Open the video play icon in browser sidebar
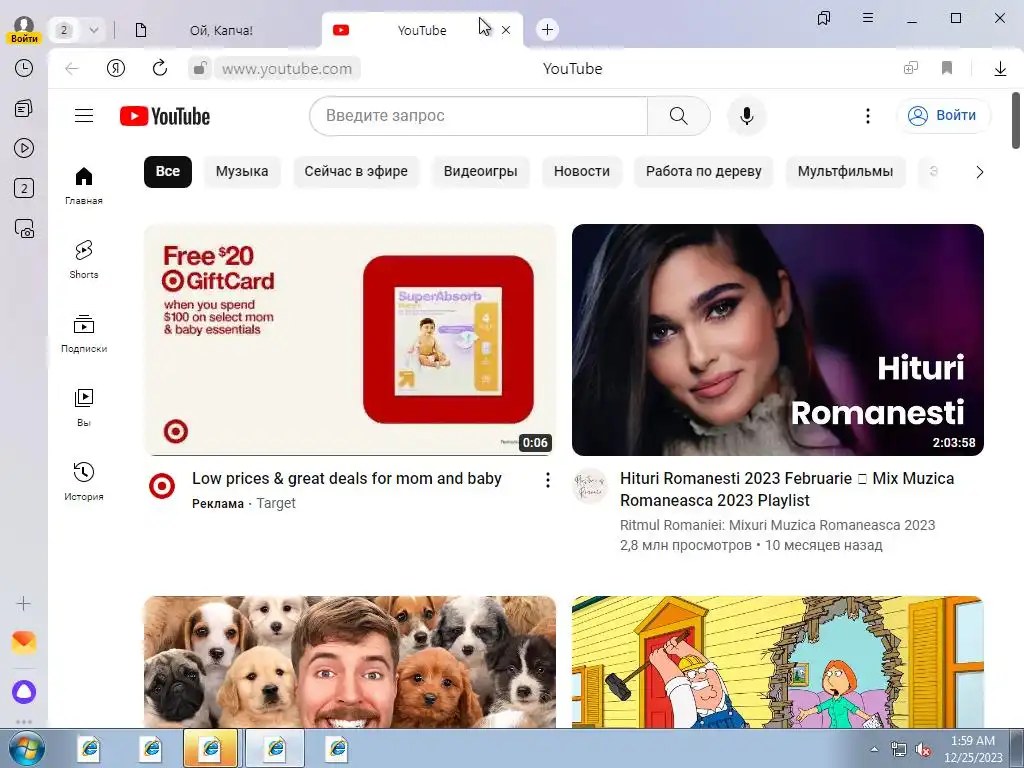Screen dimensions: 1024x768 pos(24,148)
